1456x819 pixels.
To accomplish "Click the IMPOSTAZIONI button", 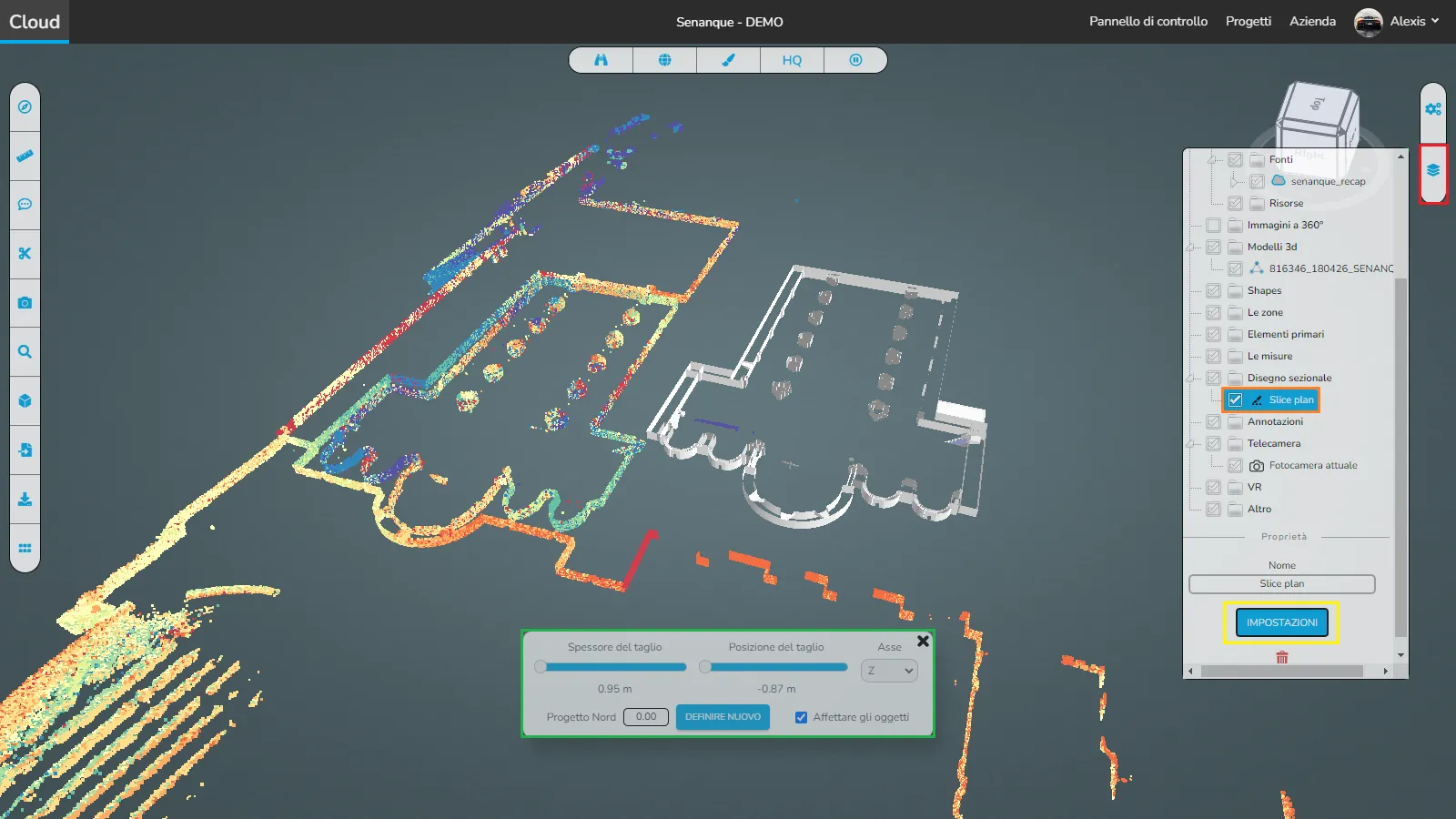I will click(x=1282, y=622).
